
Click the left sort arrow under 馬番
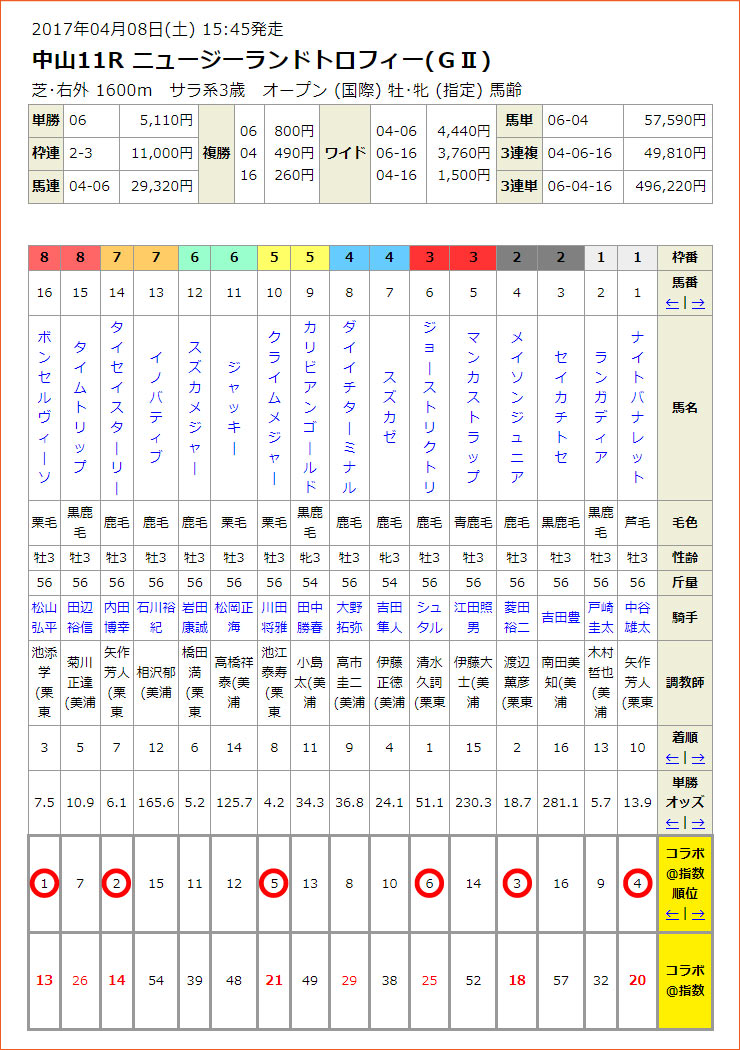tap(672, 303)
